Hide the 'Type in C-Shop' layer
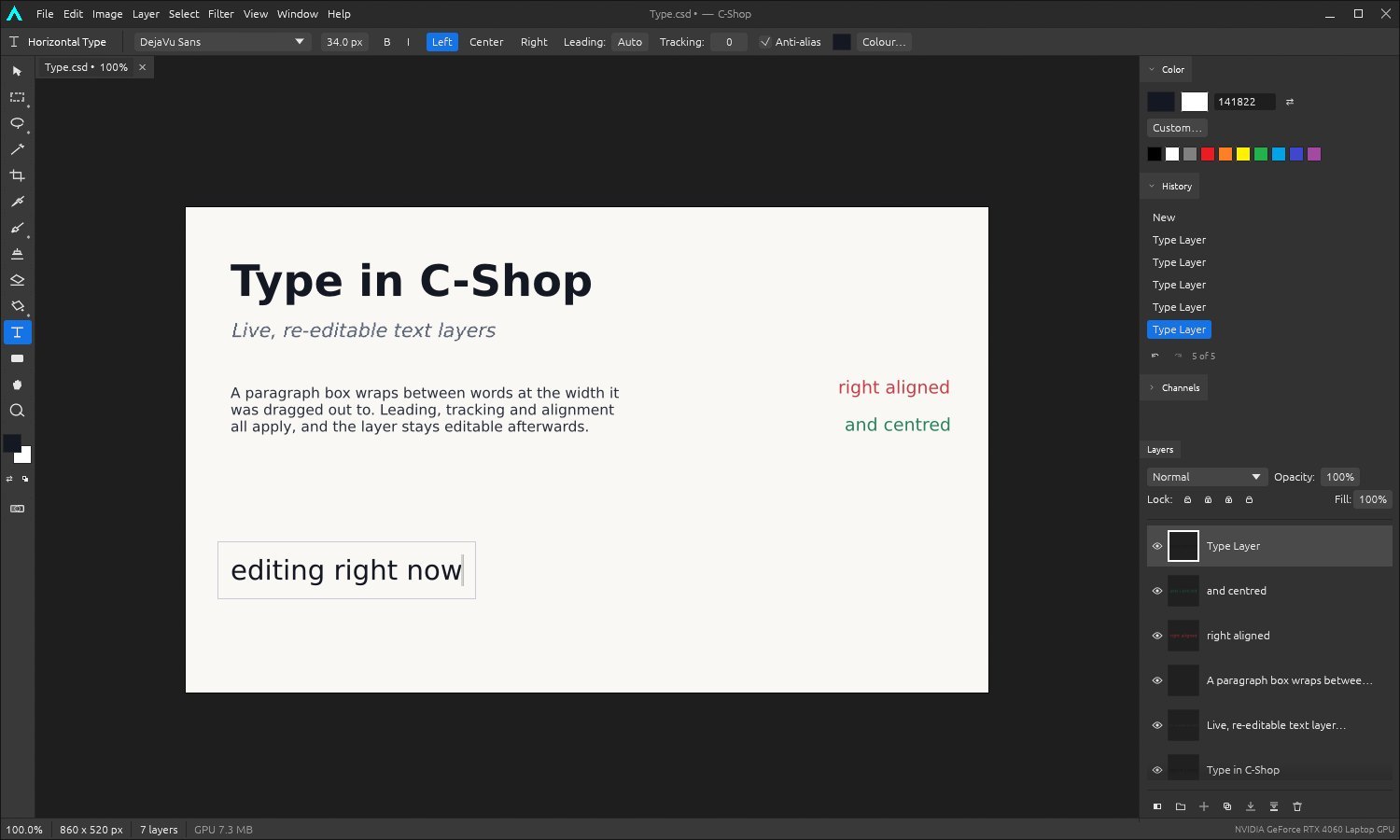 1157,770
